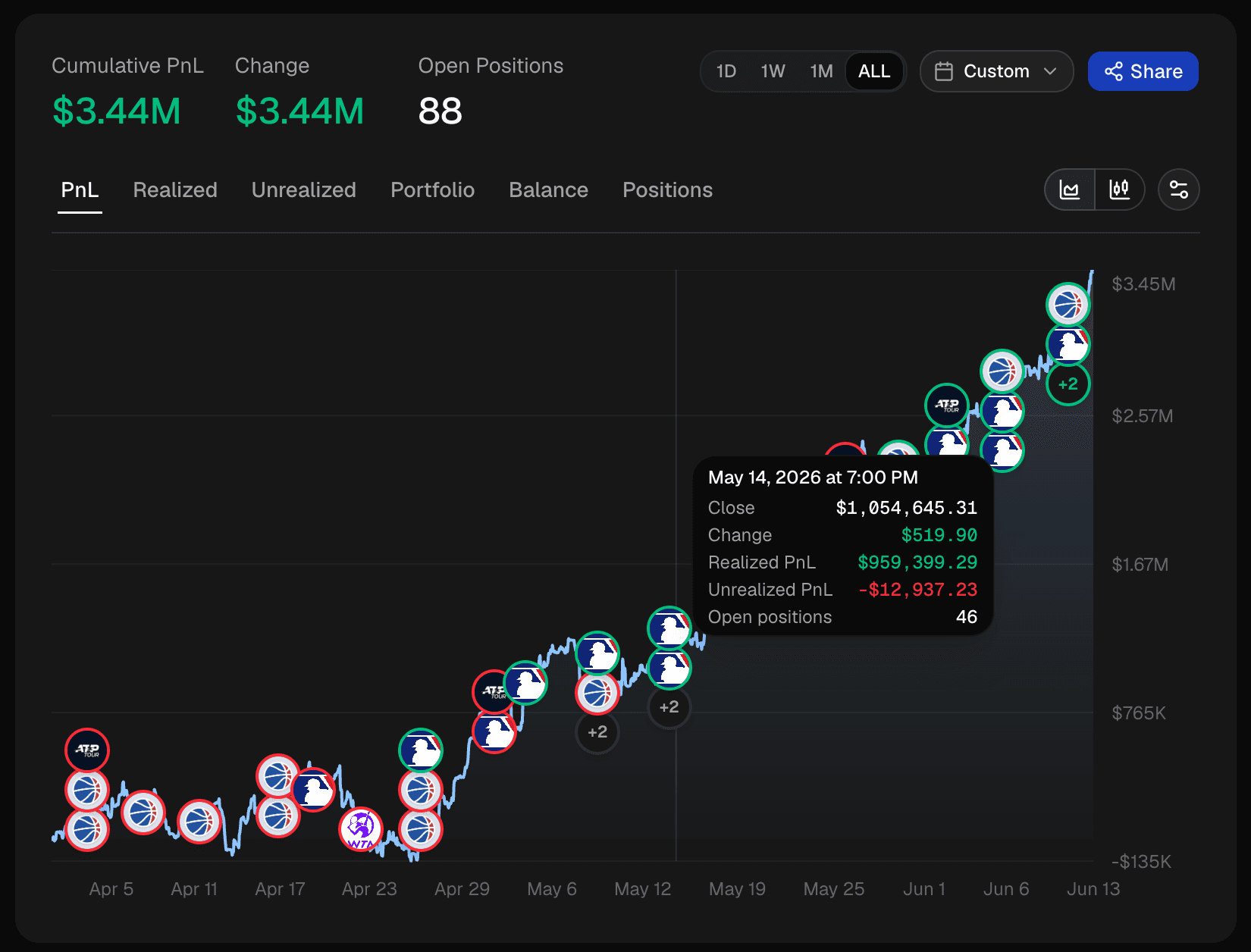Expand the green +2 marker near Jun 13

tap(1068, 384)
